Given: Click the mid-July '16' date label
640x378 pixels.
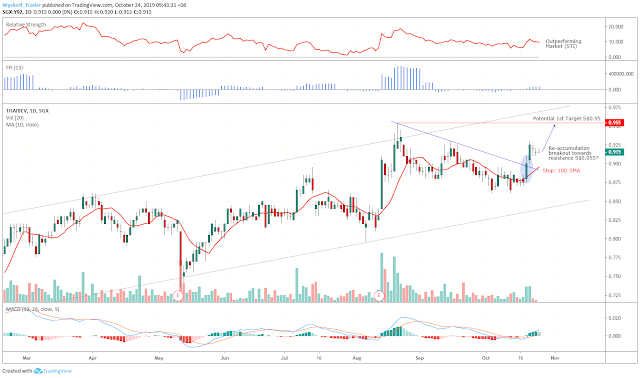Looking at the screenshot, I should pos(319,358).
